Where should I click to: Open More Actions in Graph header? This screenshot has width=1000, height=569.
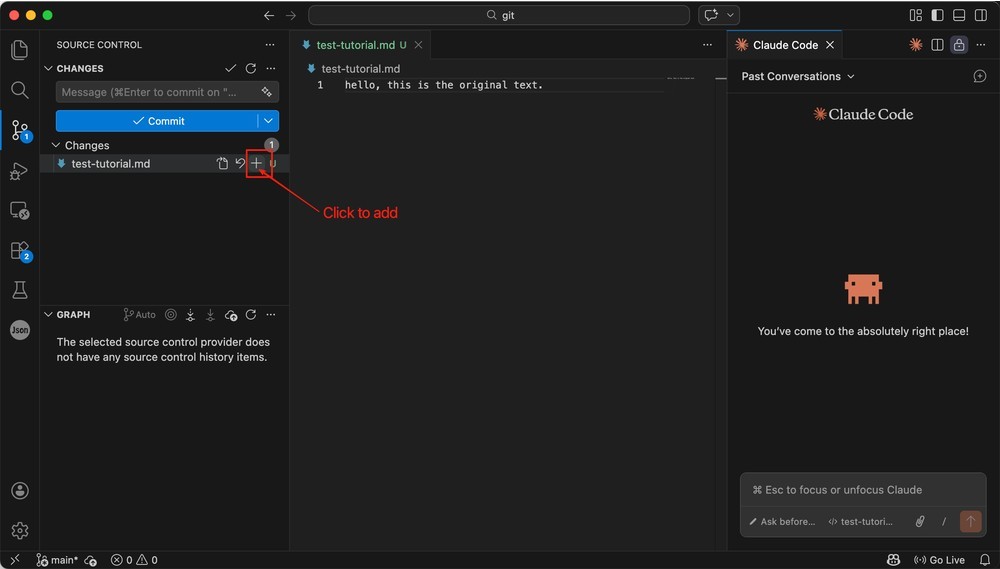click(271, 314)
